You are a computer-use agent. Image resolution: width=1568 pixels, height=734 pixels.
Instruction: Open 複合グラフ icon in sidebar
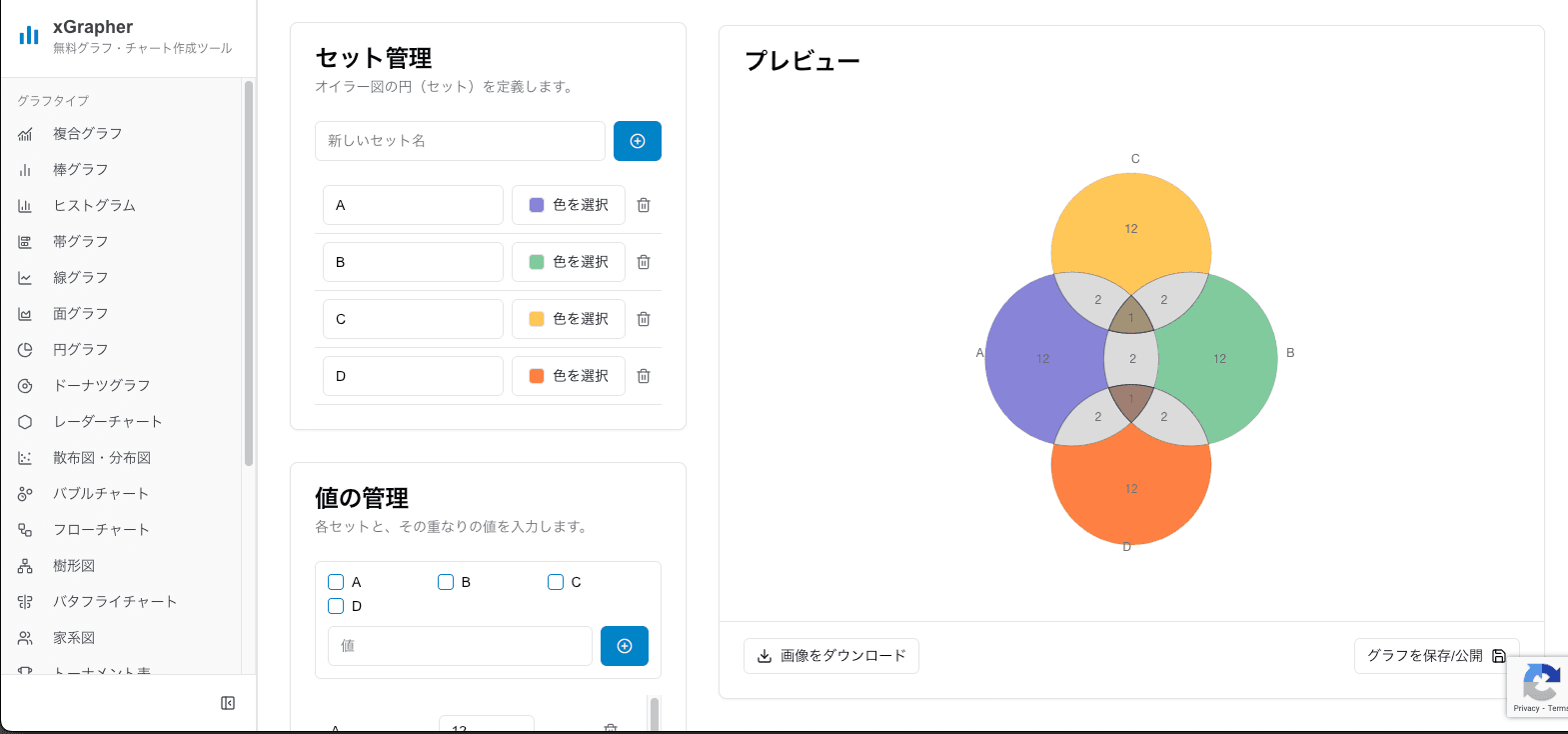pos(25,134)
